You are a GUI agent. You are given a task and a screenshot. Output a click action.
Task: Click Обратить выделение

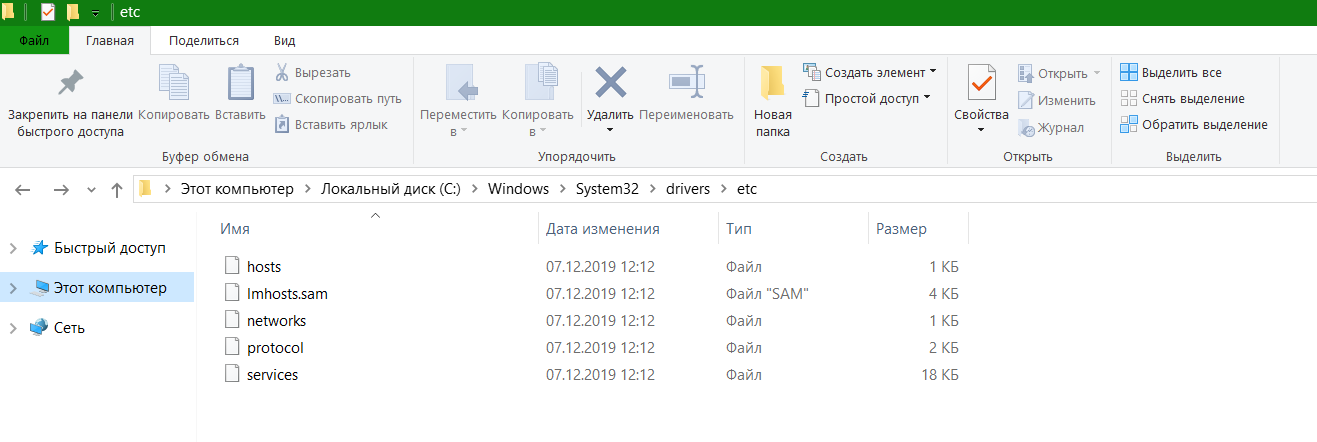(1193, 125)
